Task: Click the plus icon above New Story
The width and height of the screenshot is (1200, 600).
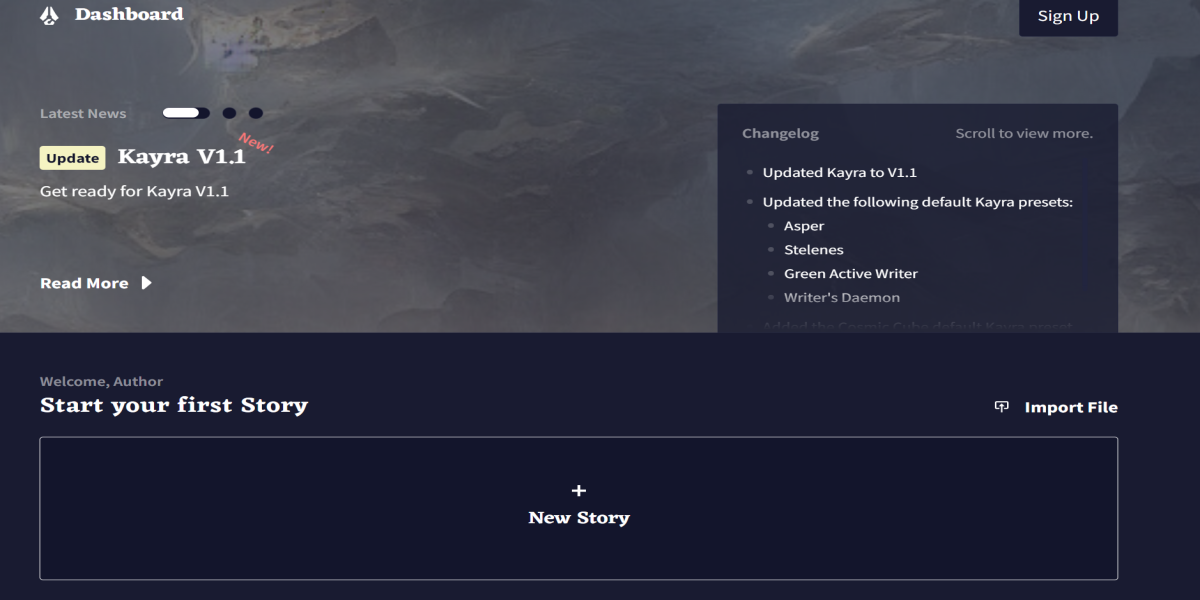Action: [x=579, y=490]
